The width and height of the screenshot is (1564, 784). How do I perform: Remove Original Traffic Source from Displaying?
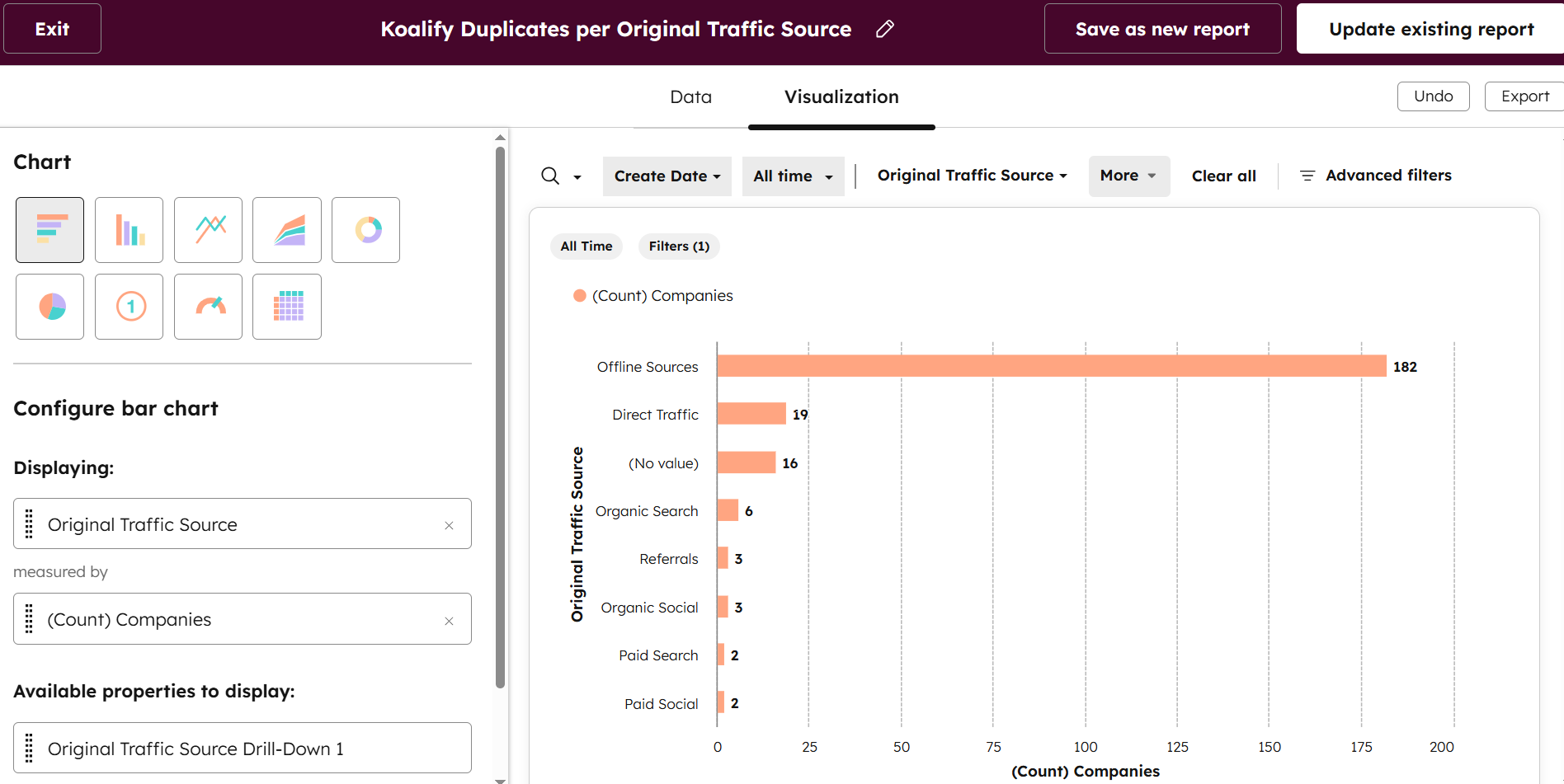[x=449, y=525]
